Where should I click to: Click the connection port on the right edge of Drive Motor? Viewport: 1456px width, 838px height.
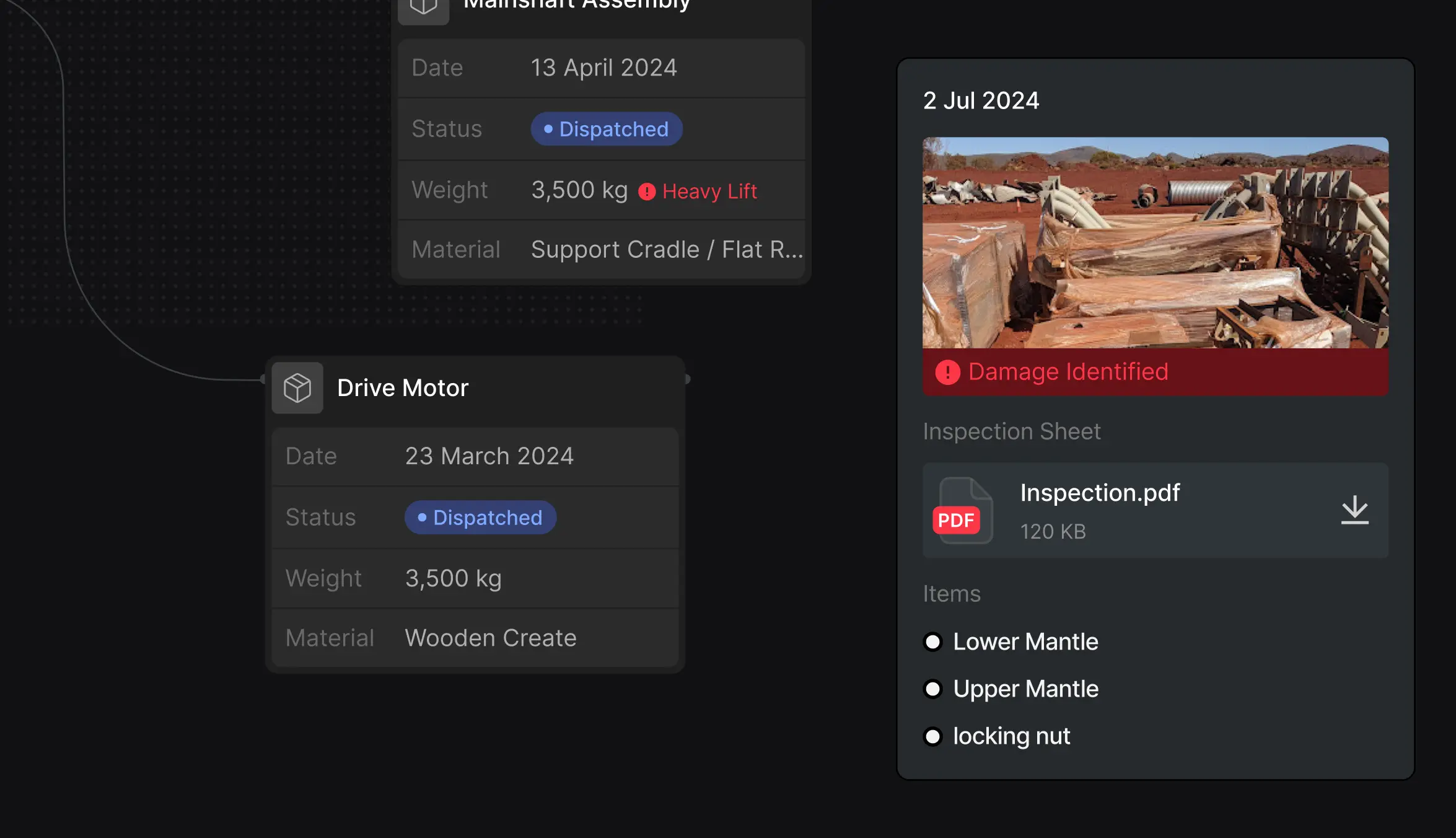pos(686,379)
